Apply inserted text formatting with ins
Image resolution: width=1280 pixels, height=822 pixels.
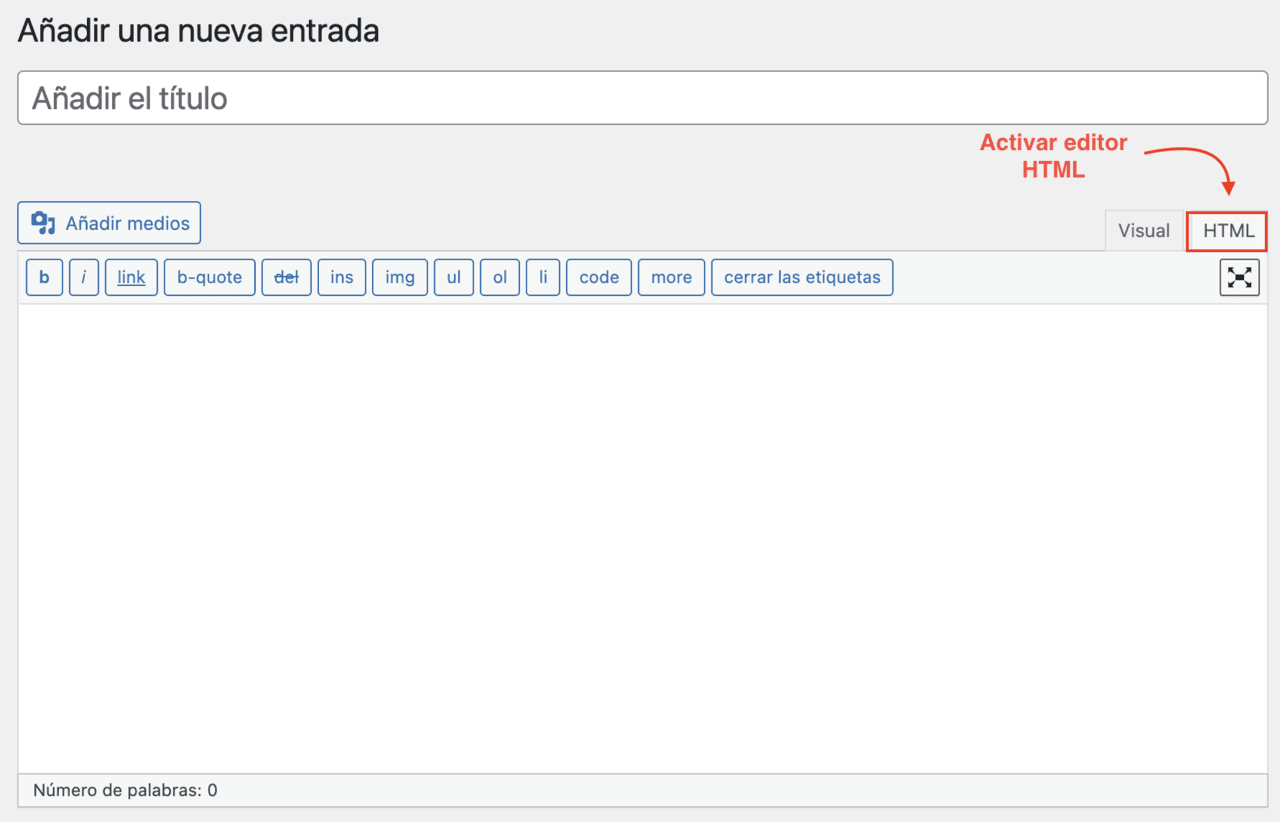click(340, 277)
